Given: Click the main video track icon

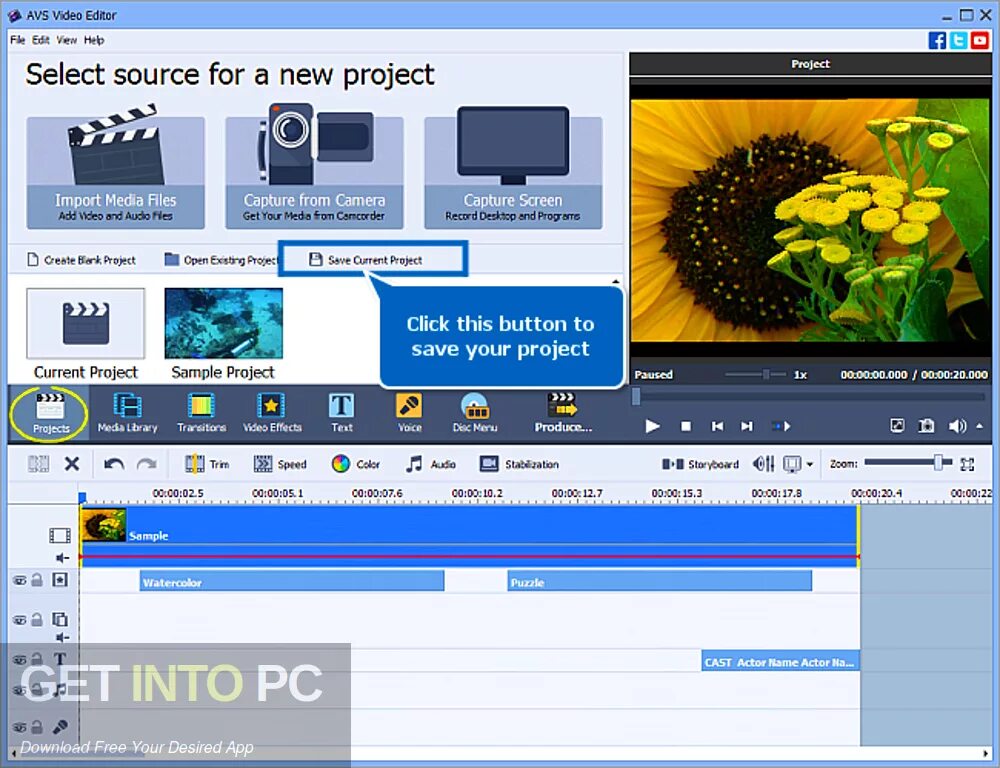Looking at the screenshot, I should tap(60, 535).
